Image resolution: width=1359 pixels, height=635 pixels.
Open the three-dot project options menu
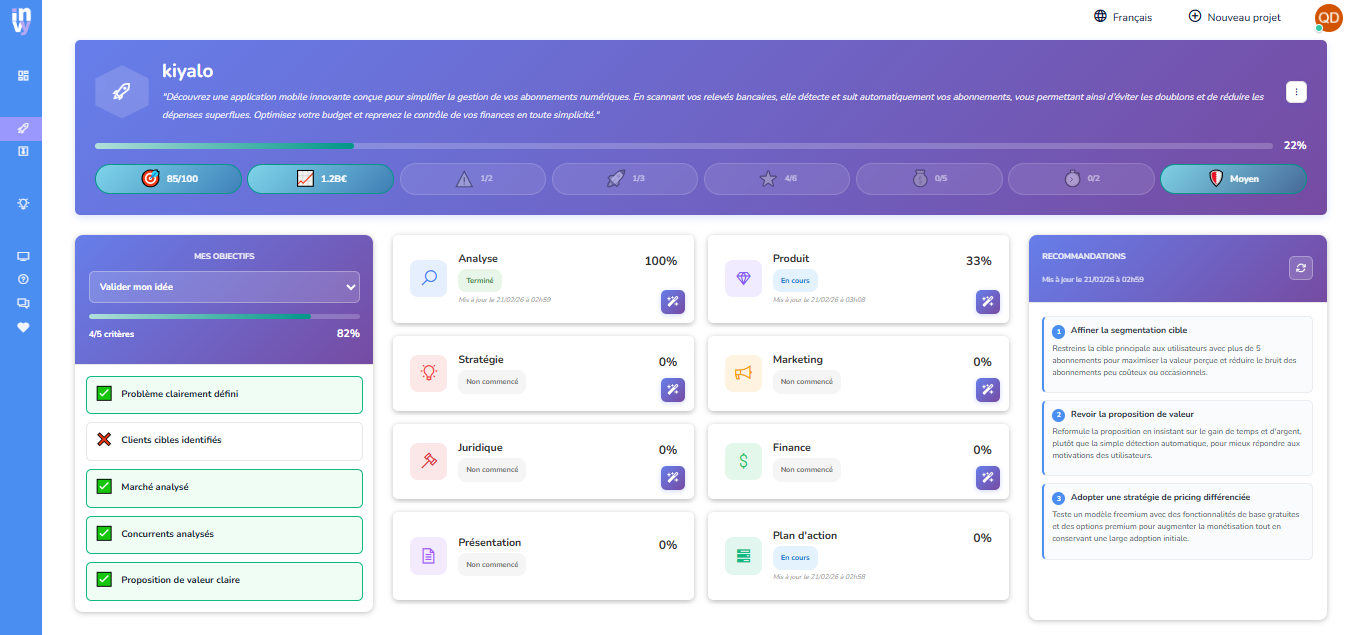pos(1296,92)
